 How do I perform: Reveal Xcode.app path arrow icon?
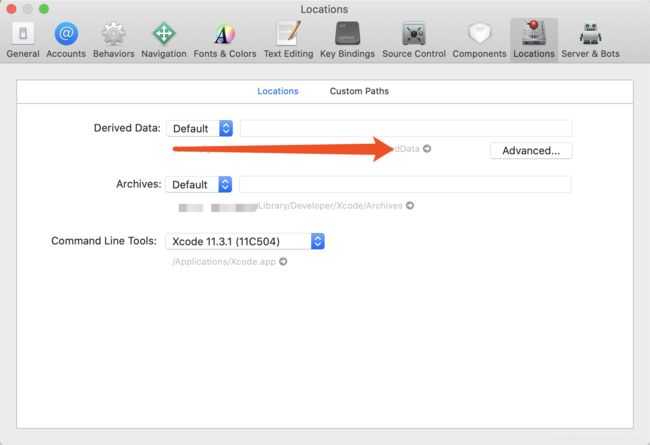283,261
